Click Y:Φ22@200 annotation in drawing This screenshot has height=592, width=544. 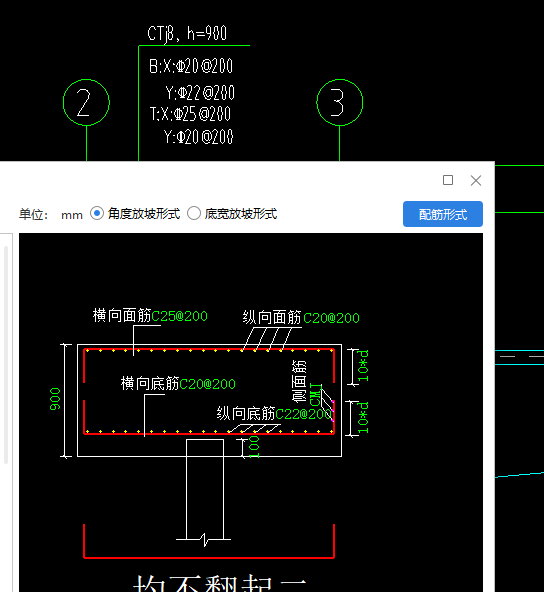(x=200, y=92)
